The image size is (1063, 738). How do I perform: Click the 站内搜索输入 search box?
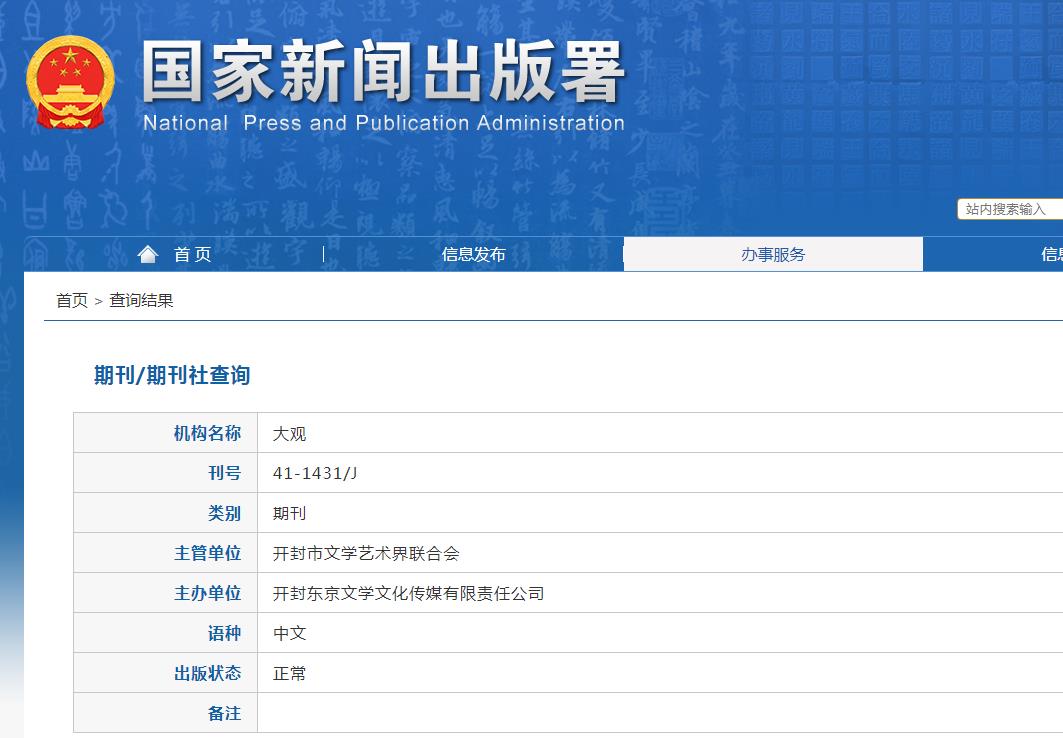[1008, 209]
